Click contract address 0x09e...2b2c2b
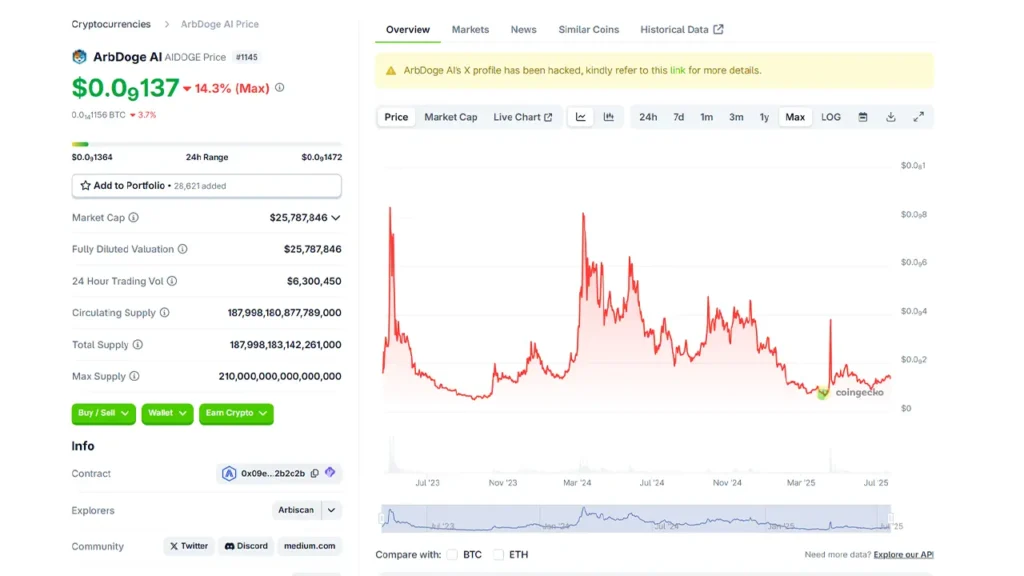This screenshot has width=1024, height=576. tap(273, 473)
